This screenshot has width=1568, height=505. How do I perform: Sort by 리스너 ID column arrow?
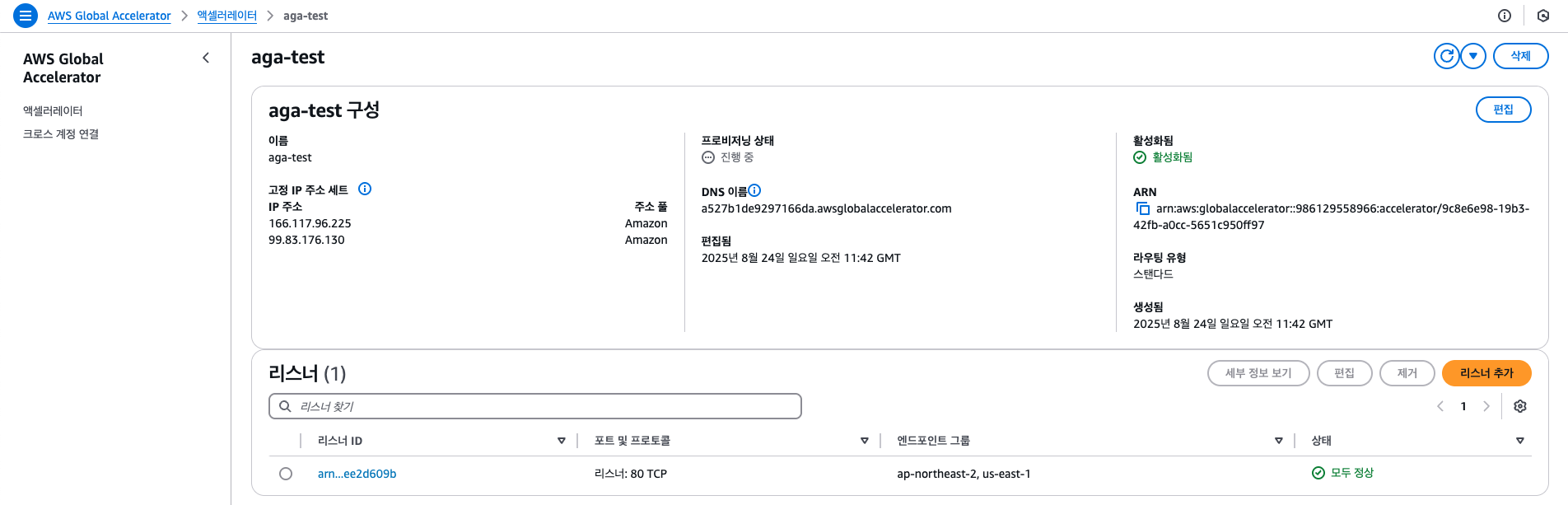pyautogui.click(x=562, y=441)
